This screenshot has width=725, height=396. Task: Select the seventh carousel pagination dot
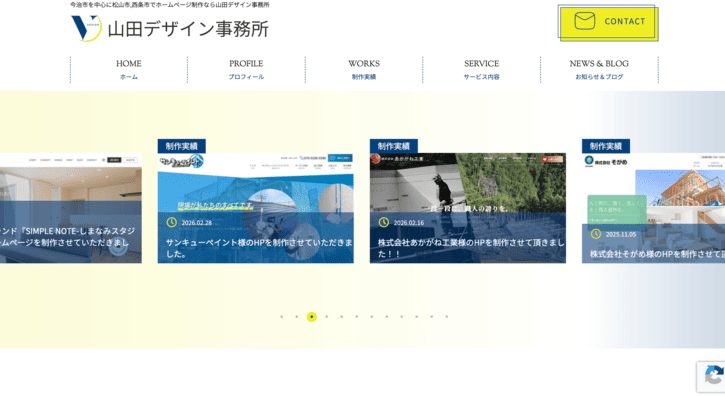click(372, 317)
